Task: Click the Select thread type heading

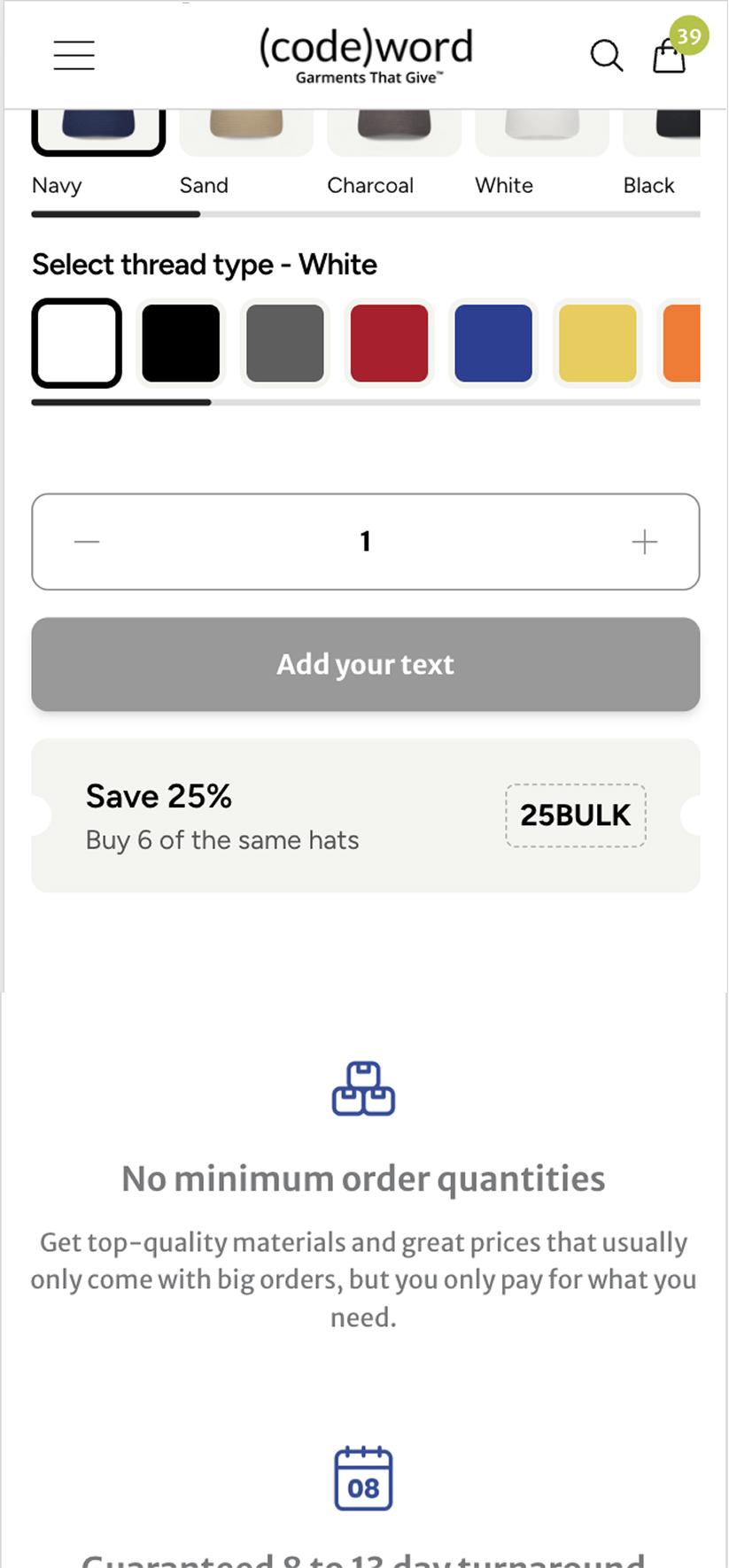Action: click(204, 264)
